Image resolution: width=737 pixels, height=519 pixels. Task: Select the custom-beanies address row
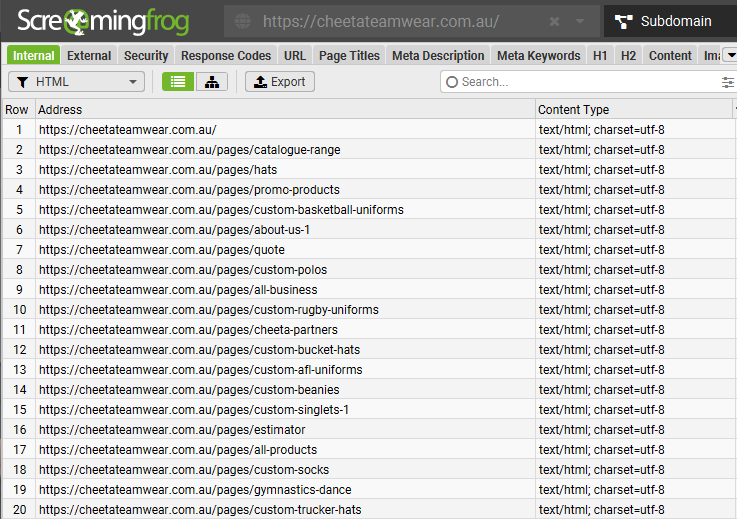point(285,390)
